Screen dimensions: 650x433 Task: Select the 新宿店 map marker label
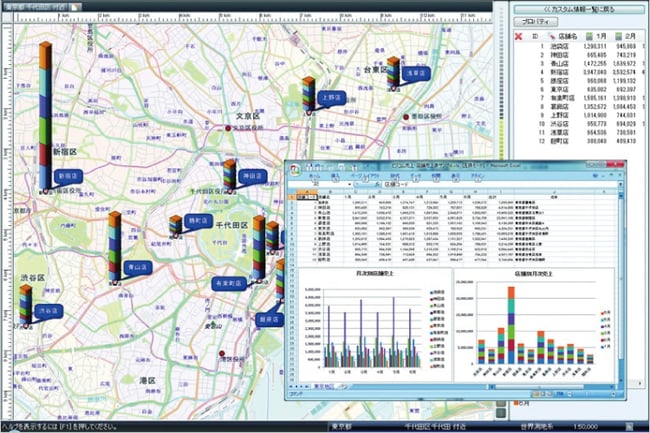(70, 176)
